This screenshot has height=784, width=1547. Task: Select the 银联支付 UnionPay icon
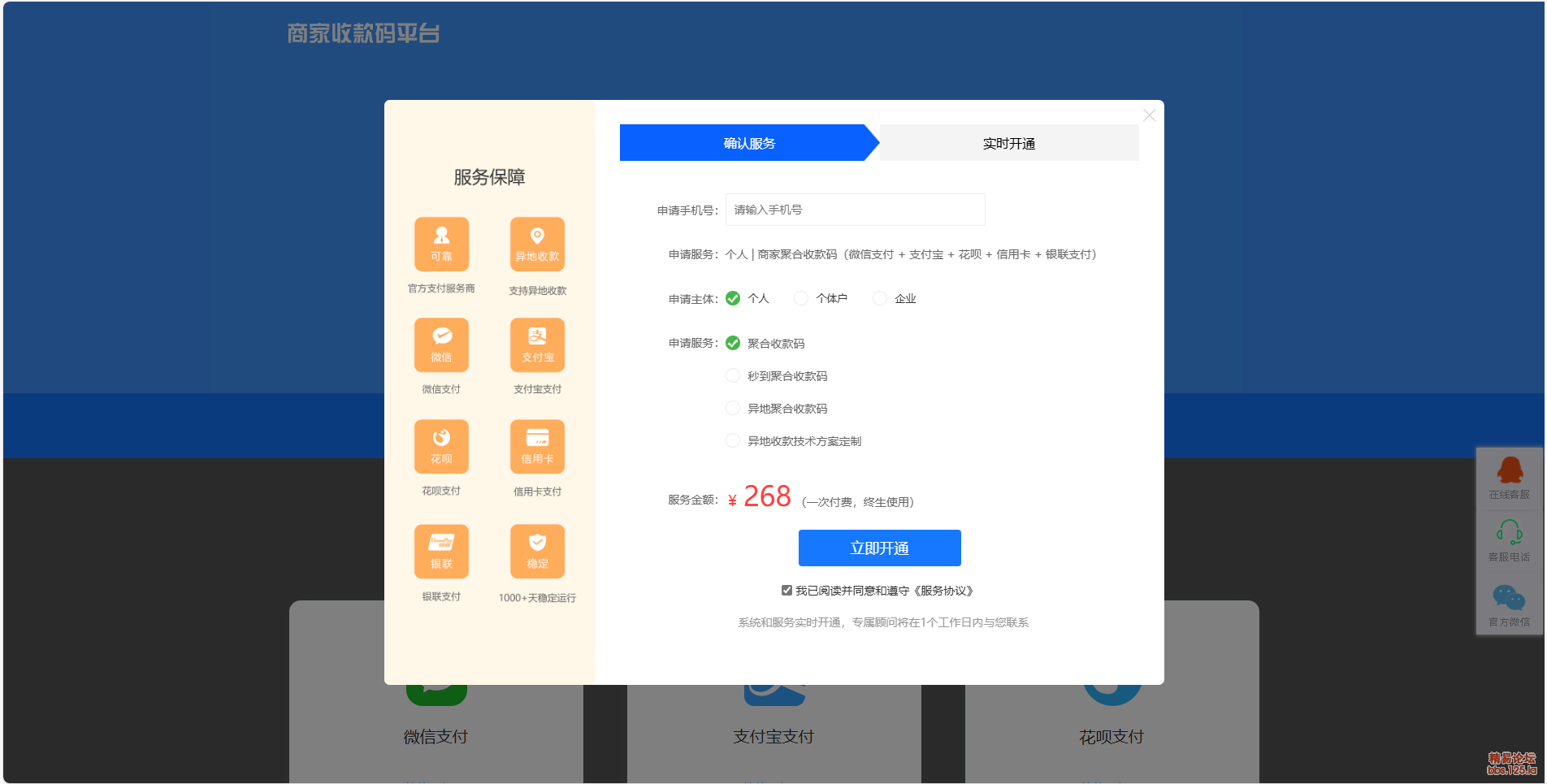[x=441, y=551]
